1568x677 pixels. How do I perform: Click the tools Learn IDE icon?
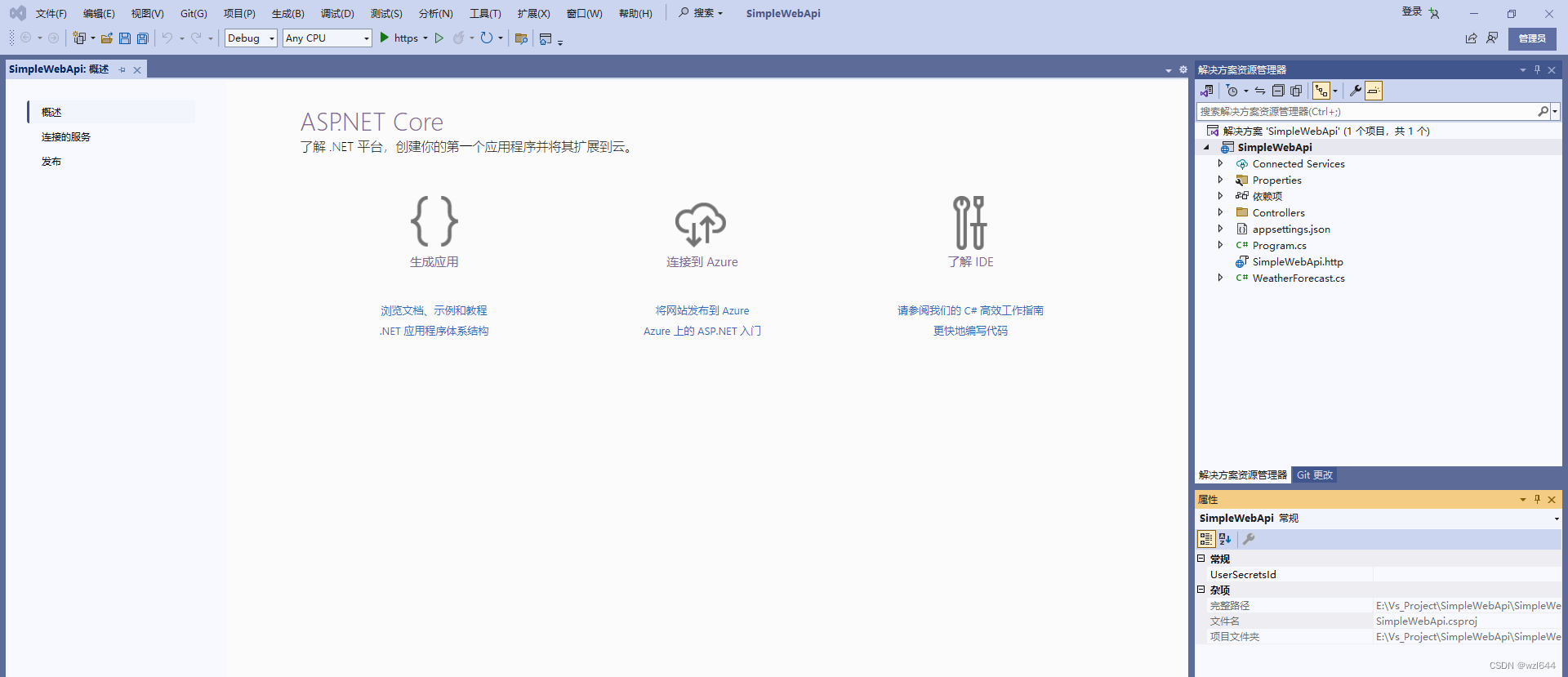click(x=970, y=222)
